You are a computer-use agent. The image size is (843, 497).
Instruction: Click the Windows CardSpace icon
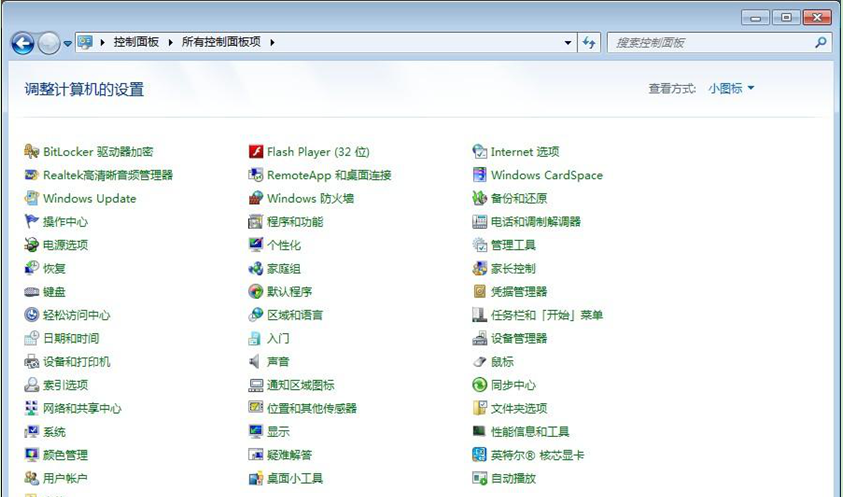[480, 175]
